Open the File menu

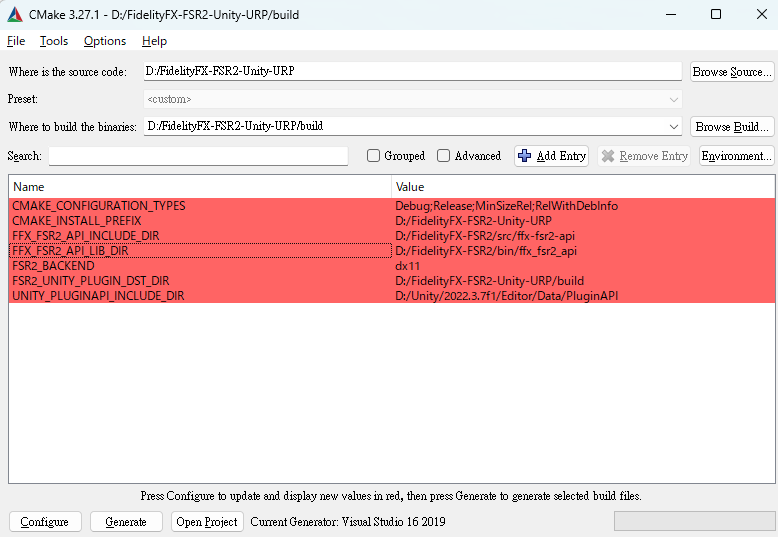[x=16, y=41]
